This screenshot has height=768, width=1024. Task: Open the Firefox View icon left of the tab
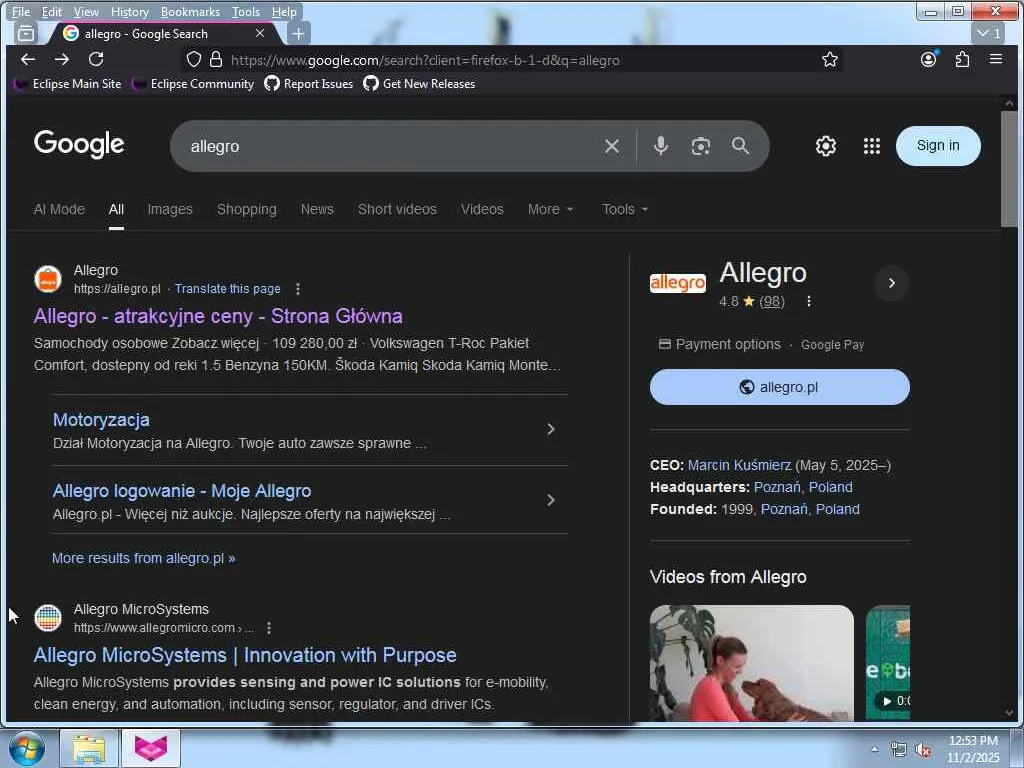pos(25,33)
